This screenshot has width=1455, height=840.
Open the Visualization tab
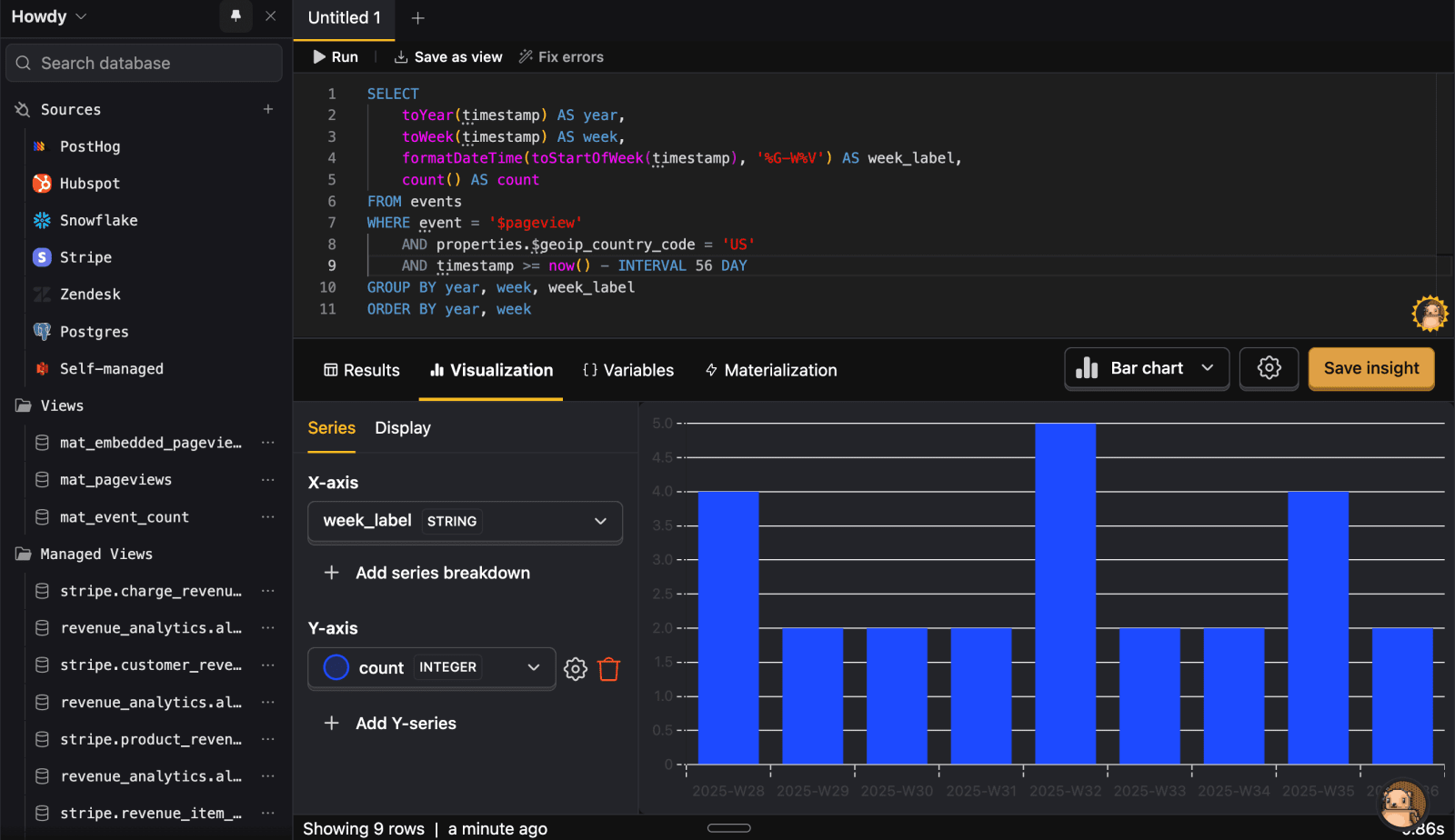point(491,370)
